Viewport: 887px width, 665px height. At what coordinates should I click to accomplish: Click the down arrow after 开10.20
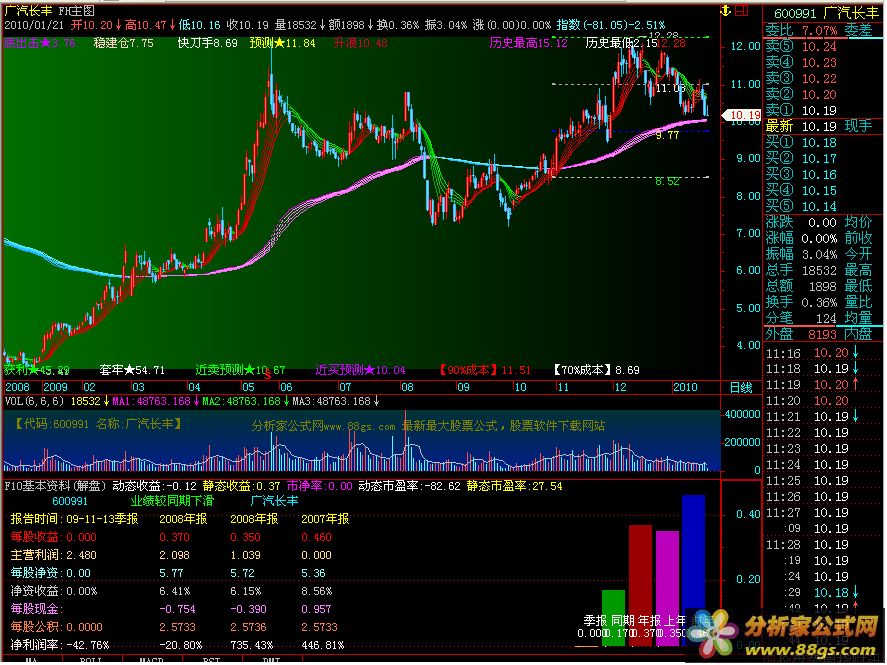click(120, 23)
